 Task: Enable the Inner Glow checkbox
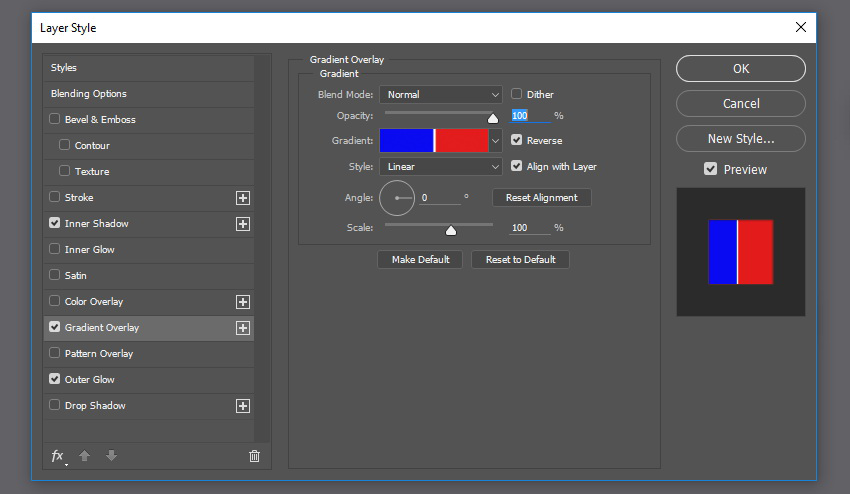[54, 249]
